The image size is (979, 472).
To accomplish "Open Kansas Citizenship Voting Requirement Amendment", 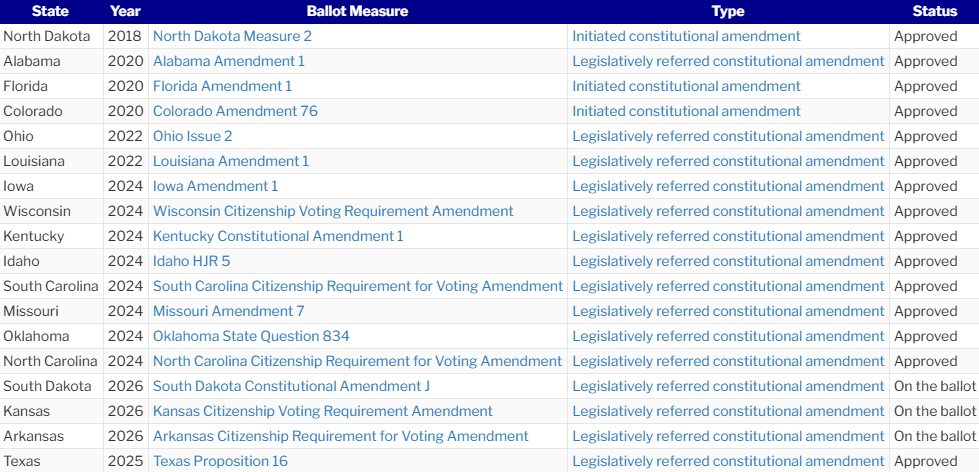I will (323, 411).
